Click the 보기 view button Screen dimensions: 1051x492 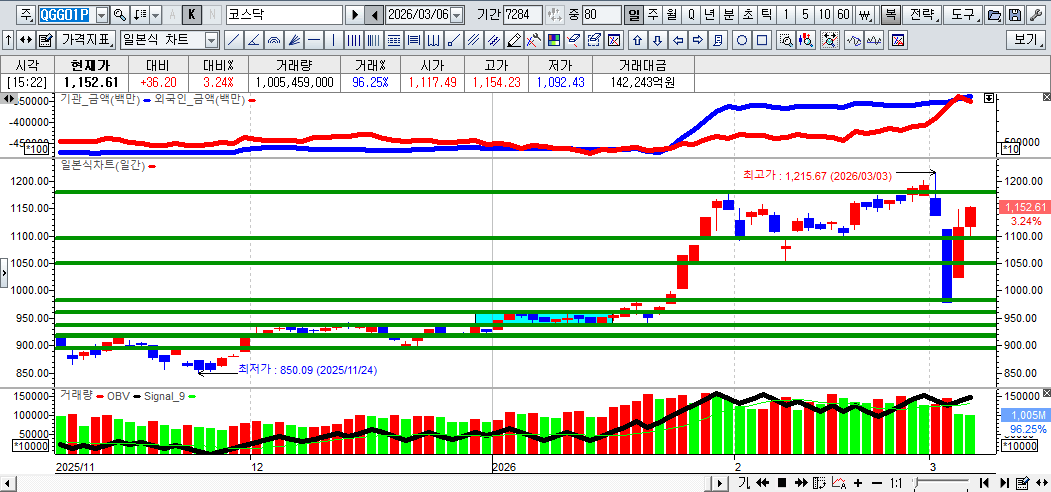[1025, 40]
